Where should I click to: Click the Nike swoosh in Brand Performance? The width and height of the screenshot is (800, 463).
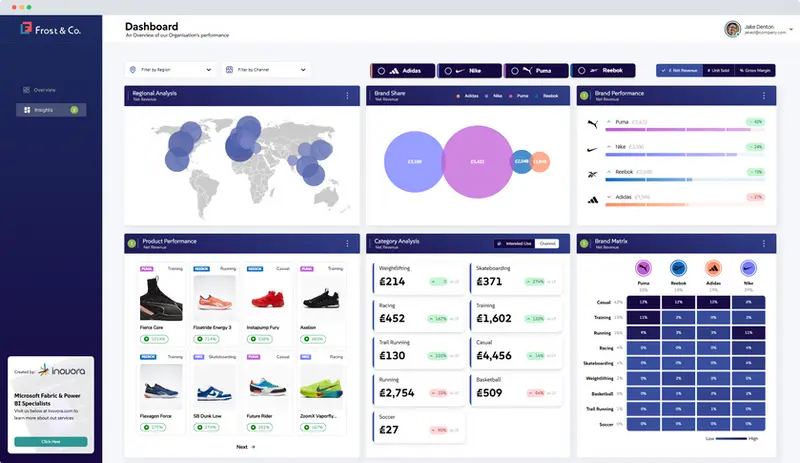[592, 150]
